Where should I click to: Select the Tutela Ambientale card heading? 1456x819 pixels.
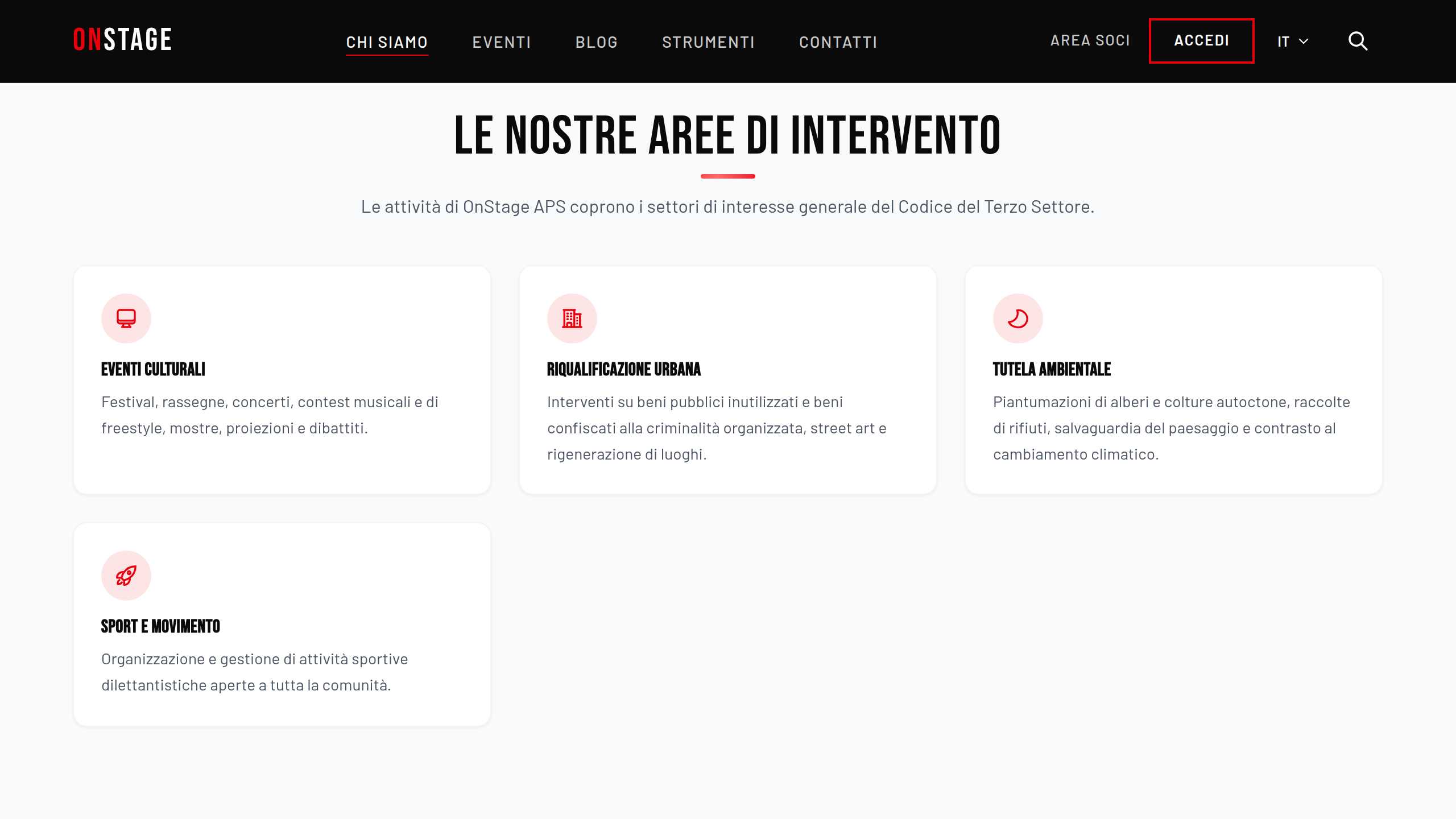pyautogui.click(x=1052, y=369)
